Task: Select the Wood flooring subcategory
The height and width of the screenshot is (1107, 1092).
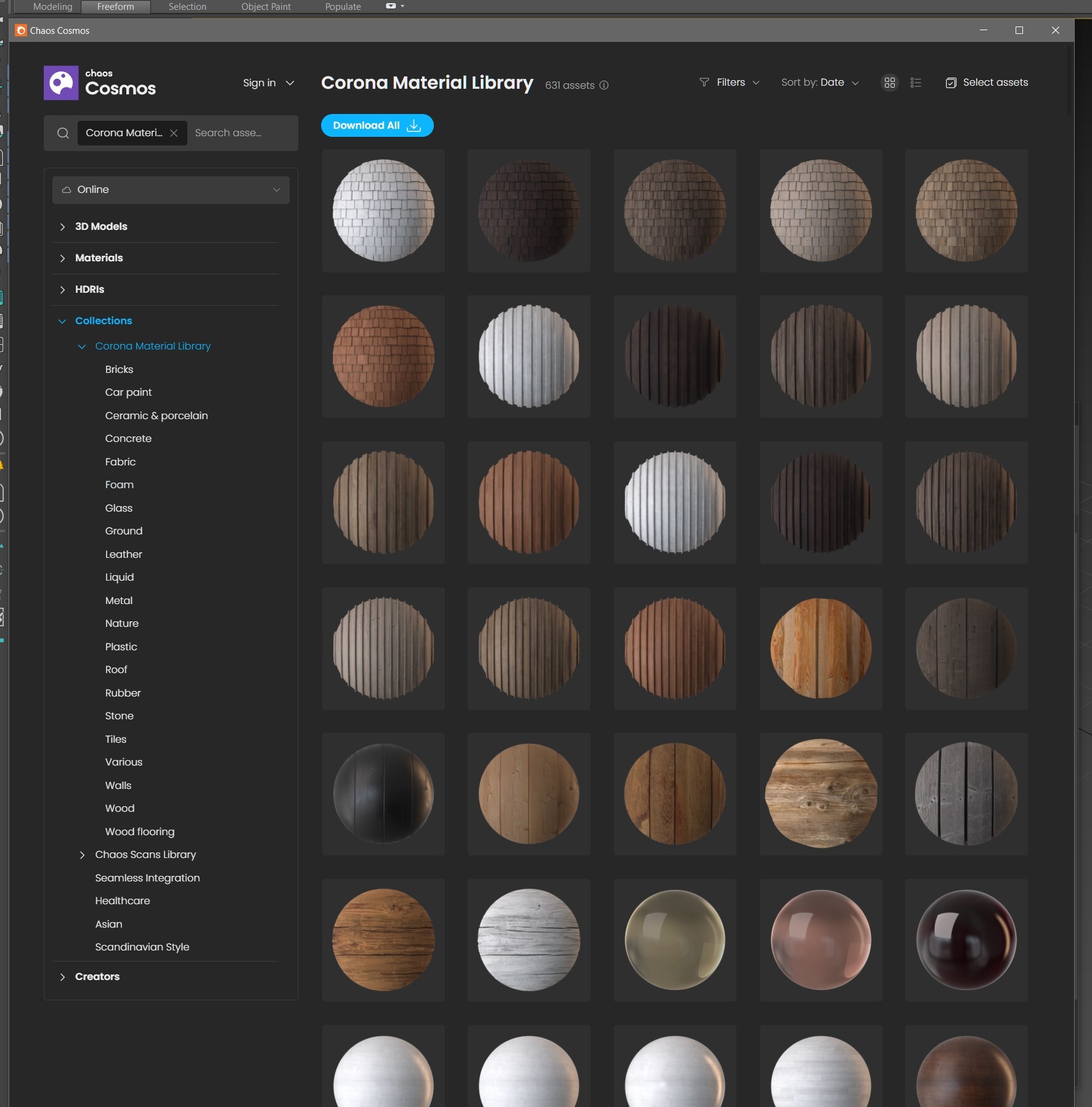Action: [139, 832]
